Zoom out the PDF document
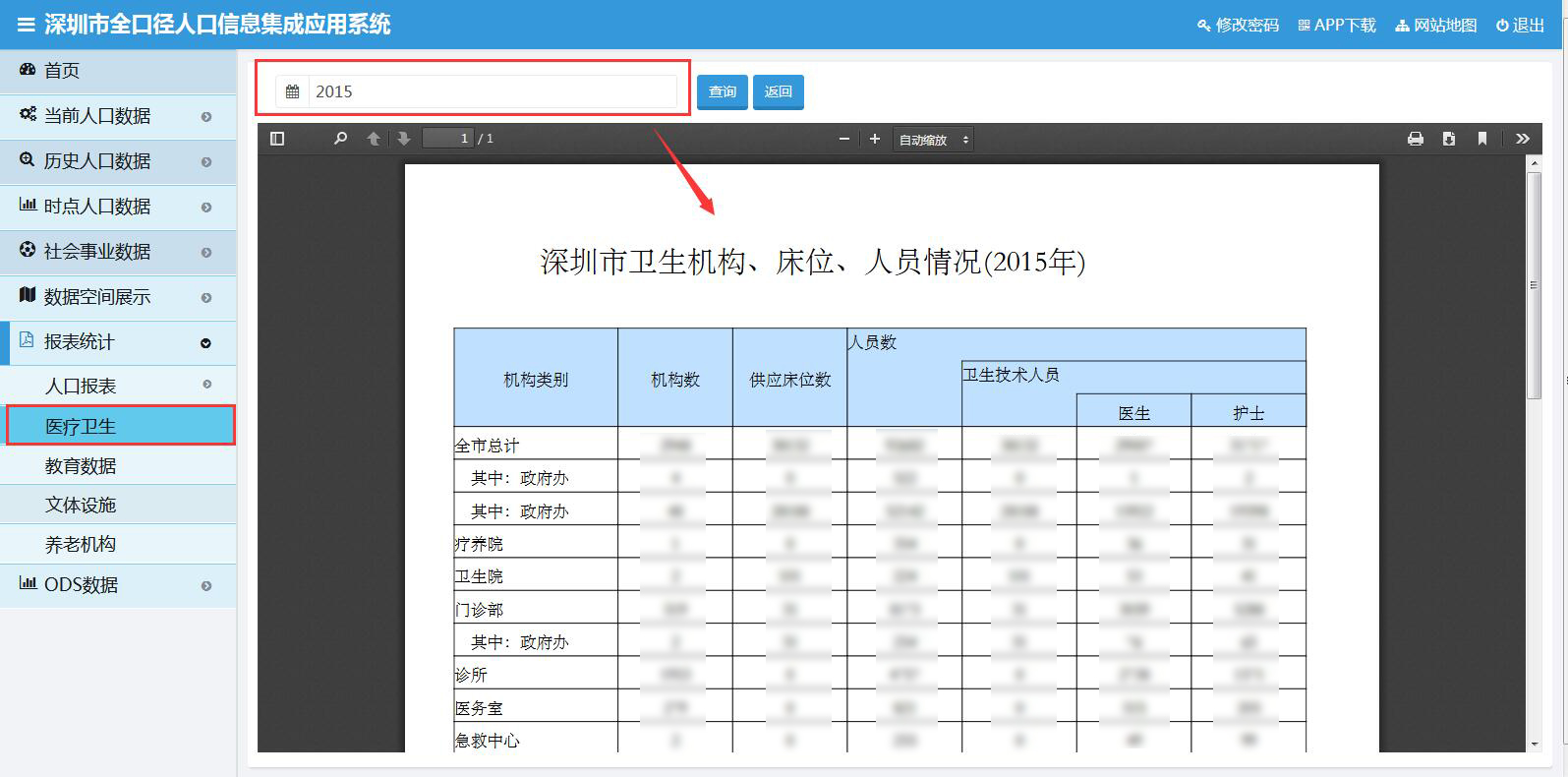Viewport: 1568px width, 777px height. point(843,139)
